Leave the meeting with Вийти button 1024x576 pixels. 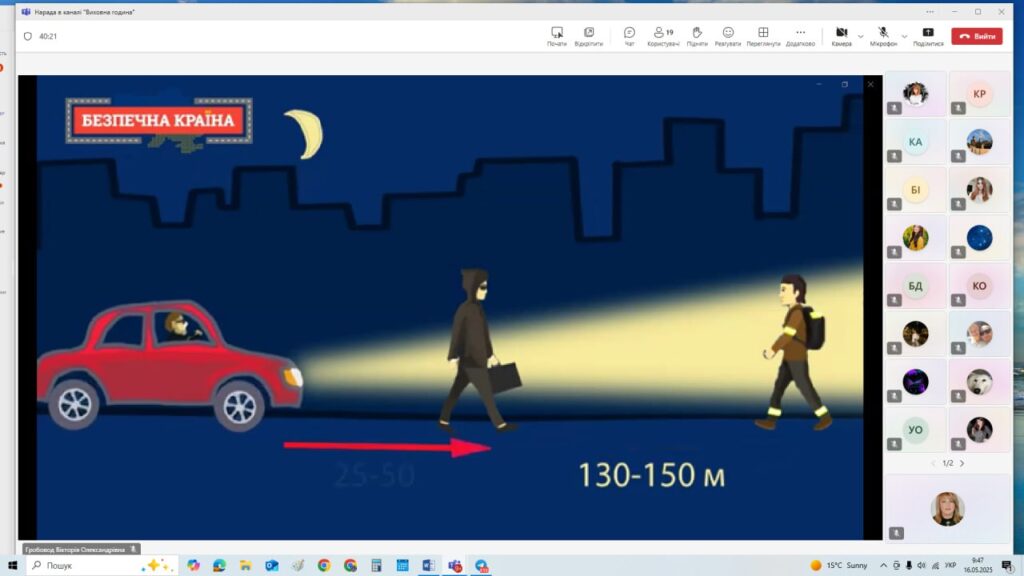click(x=977, y=36)
